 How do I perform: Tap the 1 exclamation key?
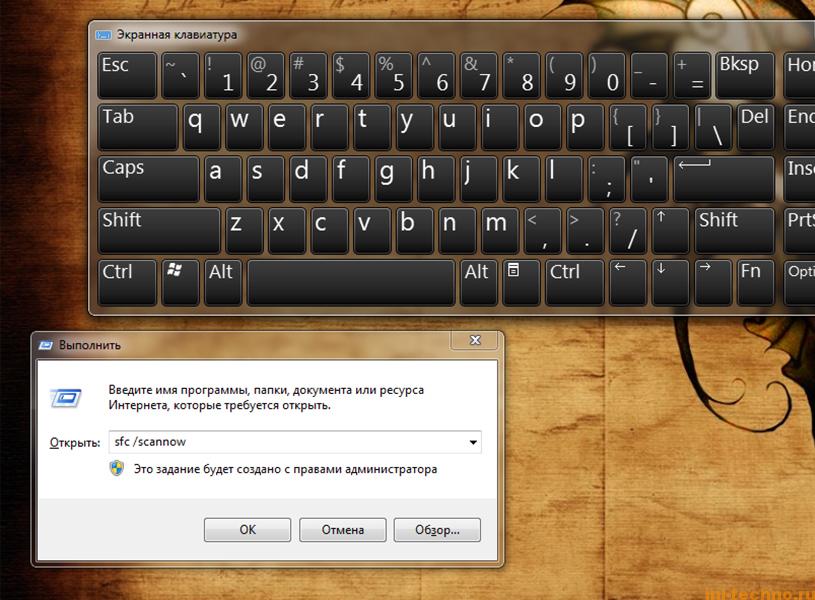pos(223,75)
